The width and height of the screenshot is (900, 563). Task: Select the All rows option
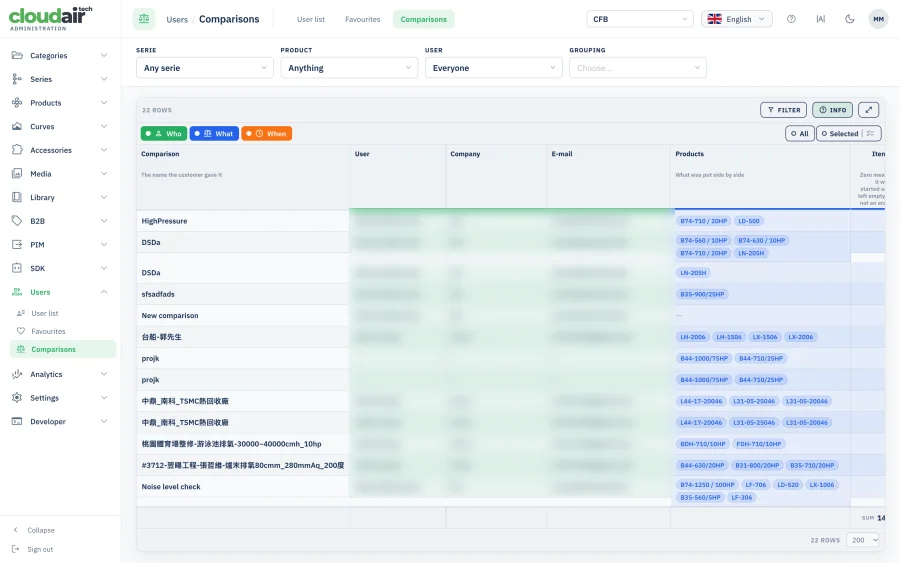pyautogui.click(x=800, y=134)
